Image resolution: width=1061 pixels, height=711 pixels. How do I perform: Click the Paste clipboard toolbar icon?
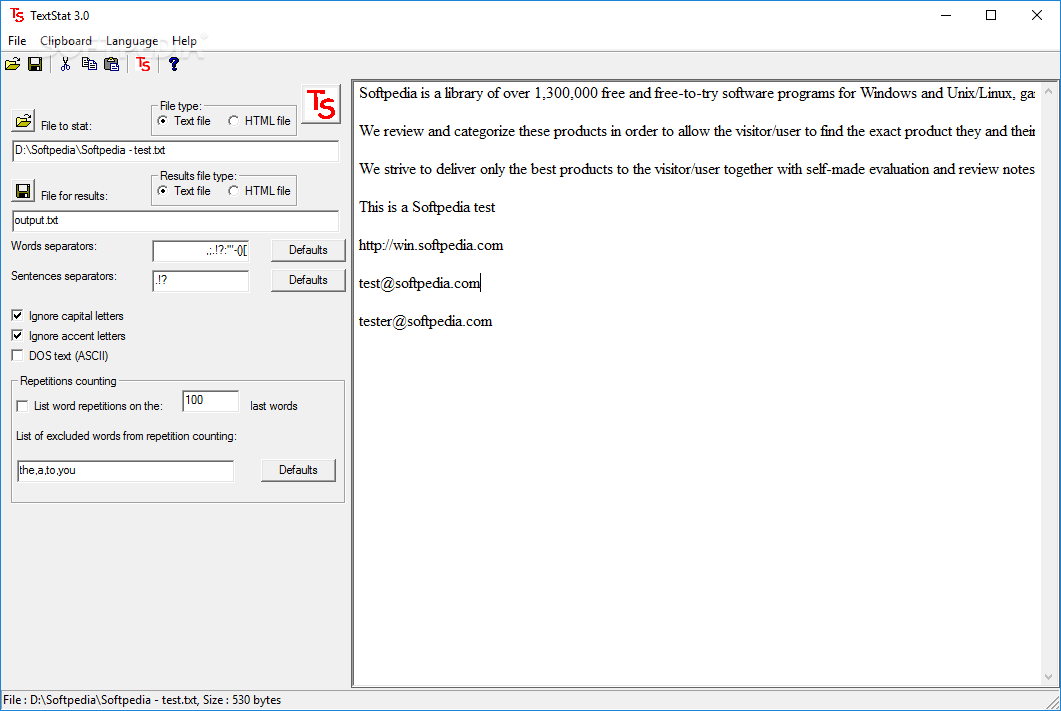tap(112, 64)
